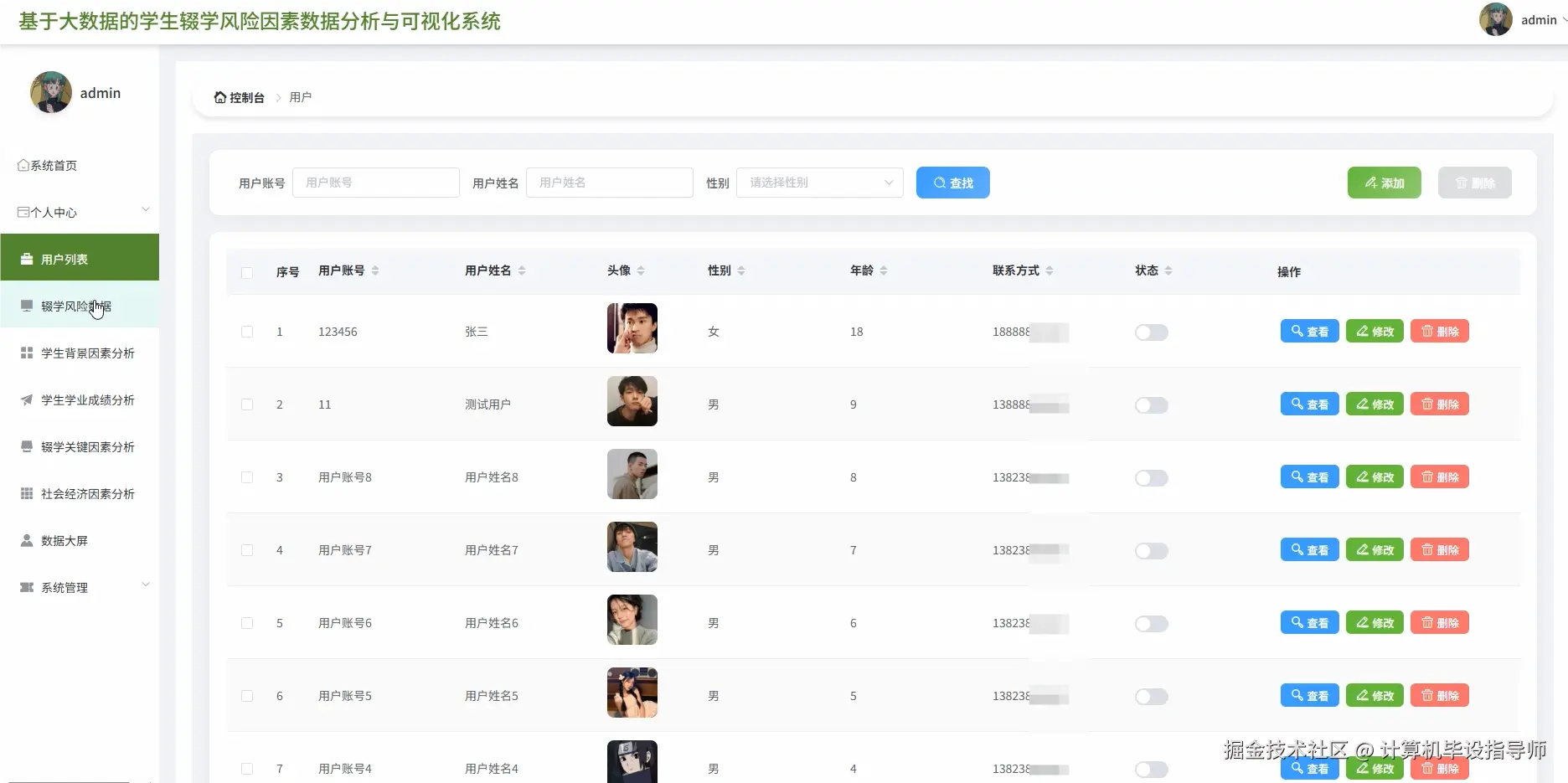Toggle the status switch for 用户姓名5
1568x783 pixels.
coord(1152,697)
